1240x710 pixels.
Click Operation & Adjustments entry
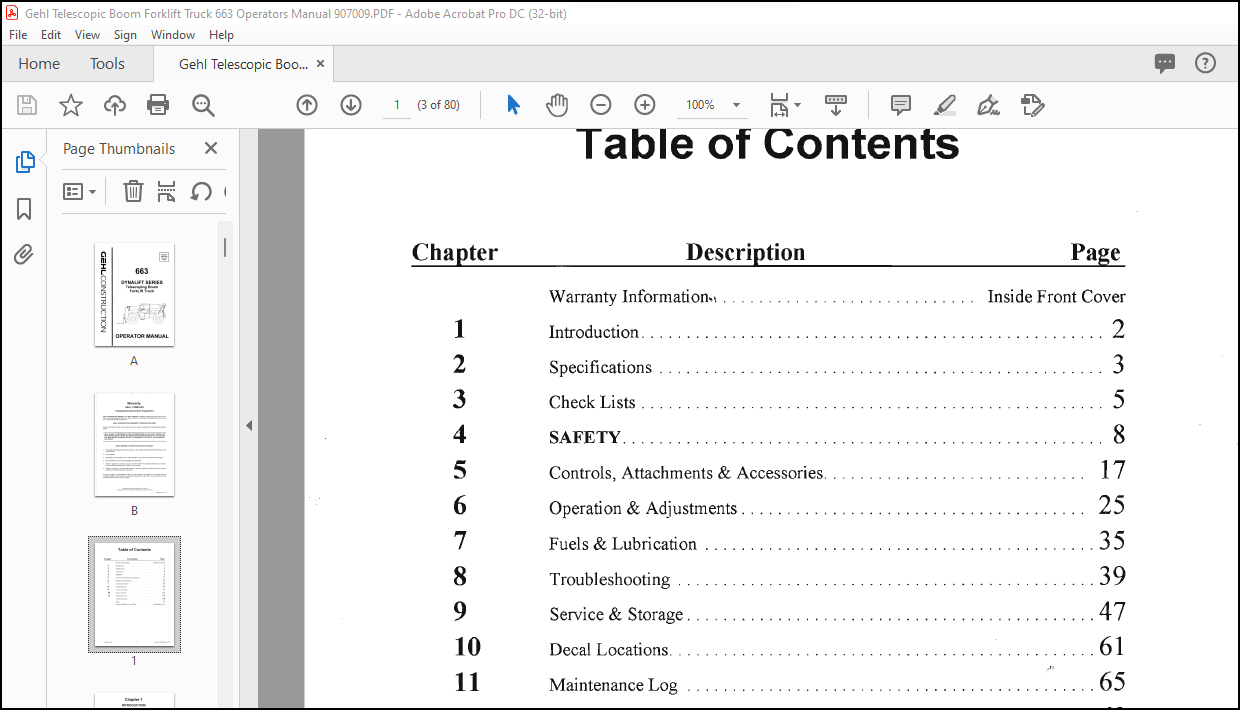(643, 508)
